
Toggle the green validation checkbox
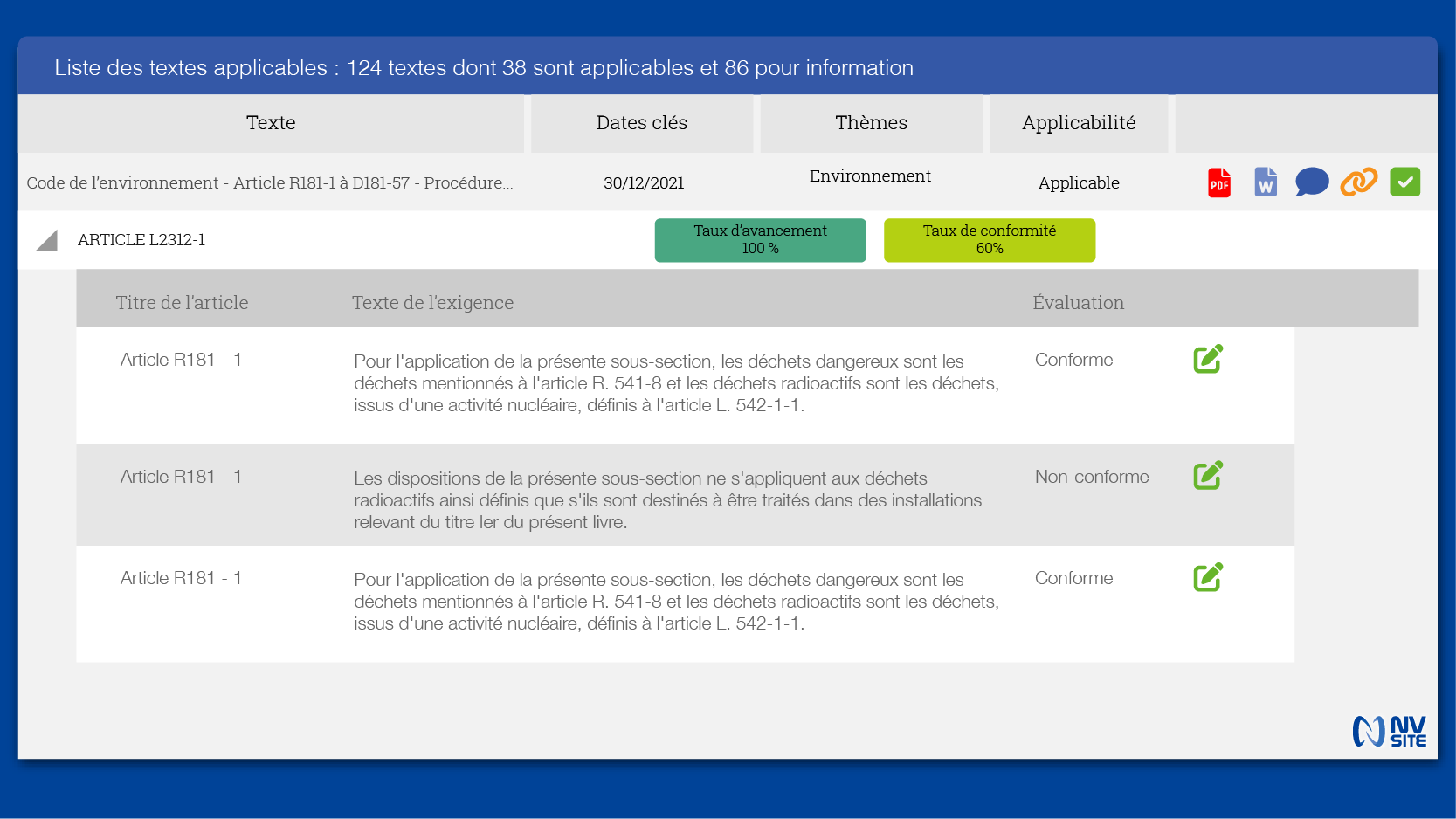pyautogui.click(x=1405, y=182)
